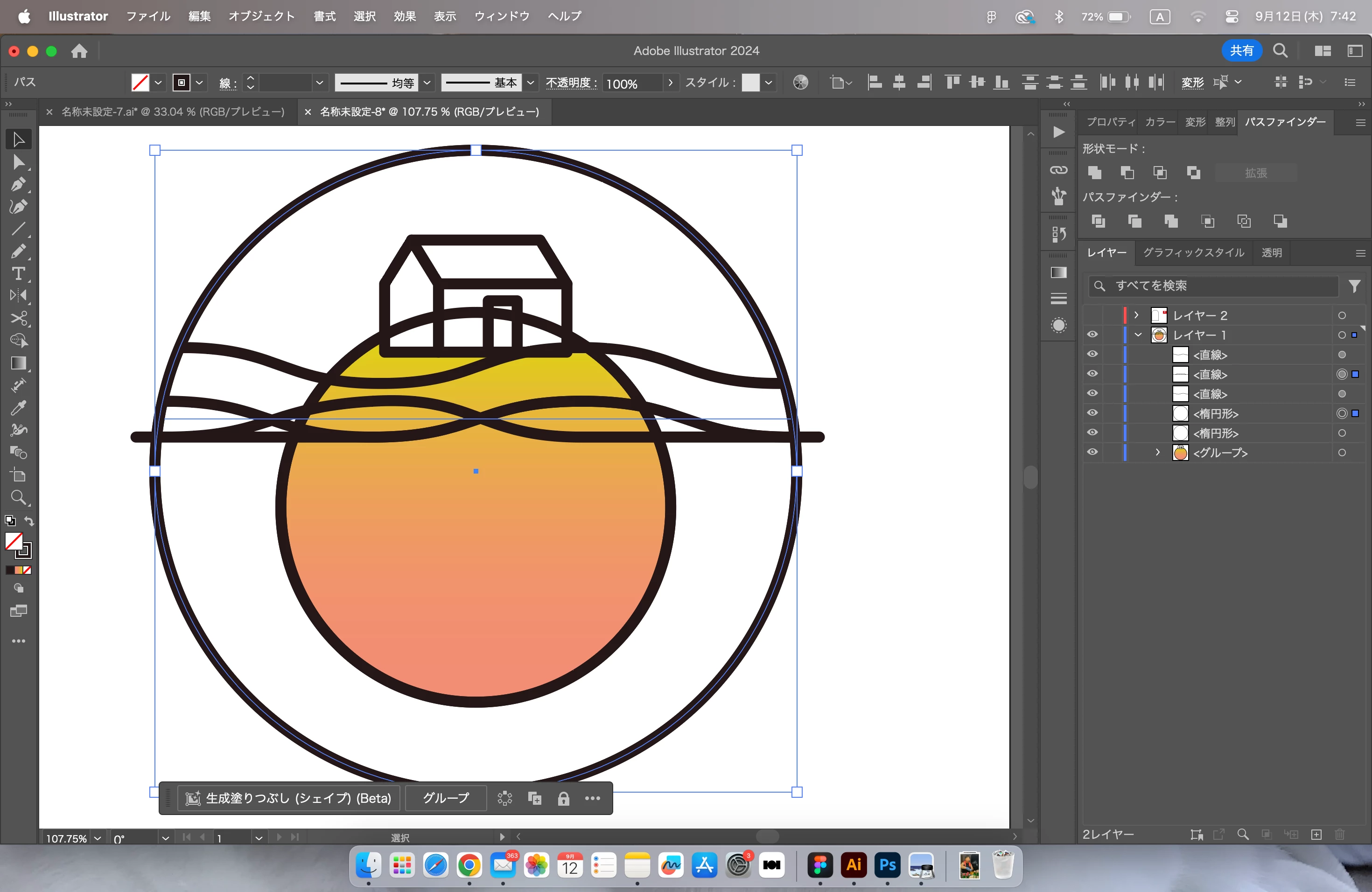This screenshot has height=892, width=1372.
Task: Select the Pen tool
Action: tap(19, 184)
